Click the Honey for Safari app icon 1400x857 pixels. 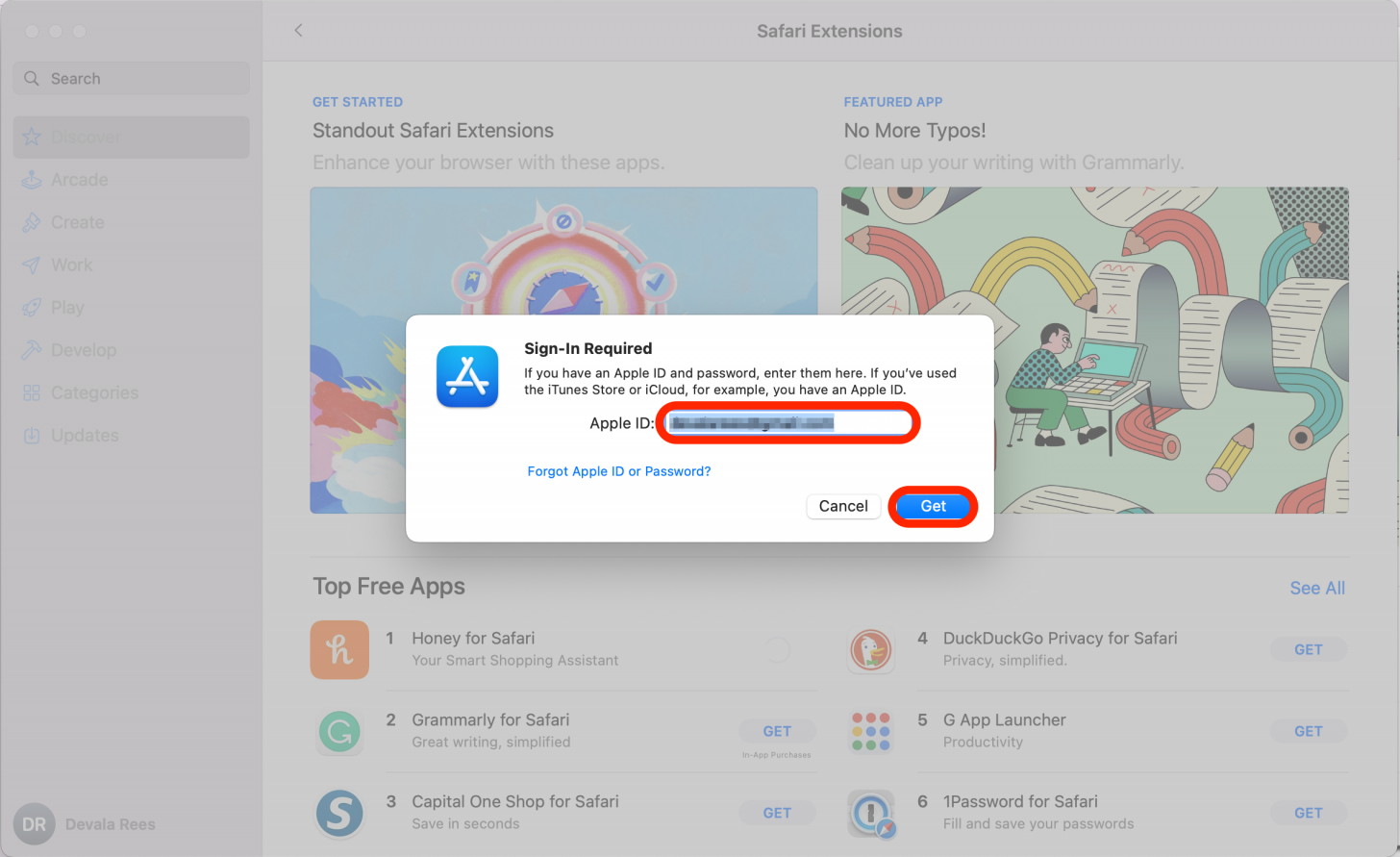coord(339,650)
